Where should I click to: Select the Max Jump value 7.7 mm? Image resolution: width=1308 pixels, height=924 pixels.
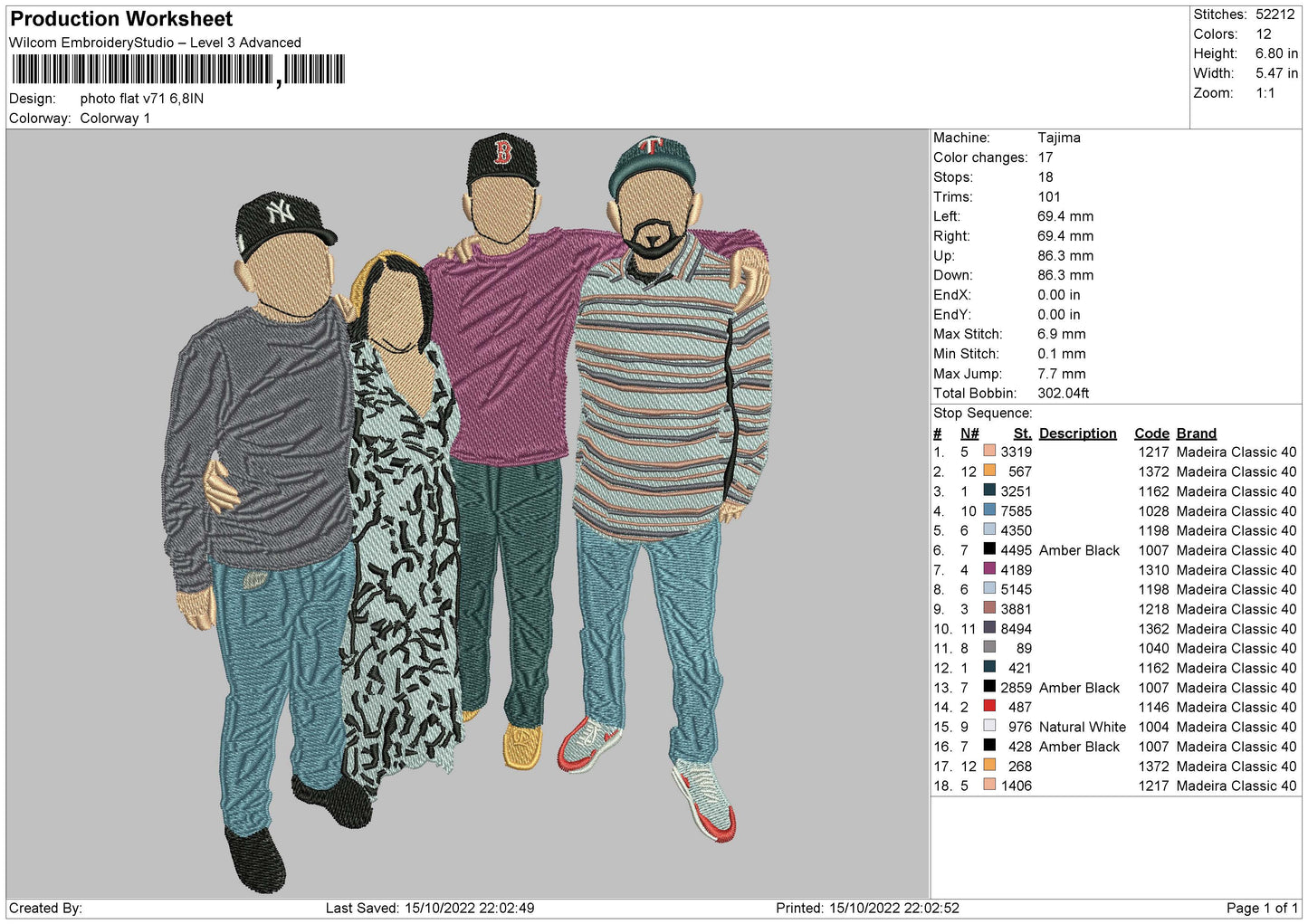pyautogui.click(x=1062, y=374)
